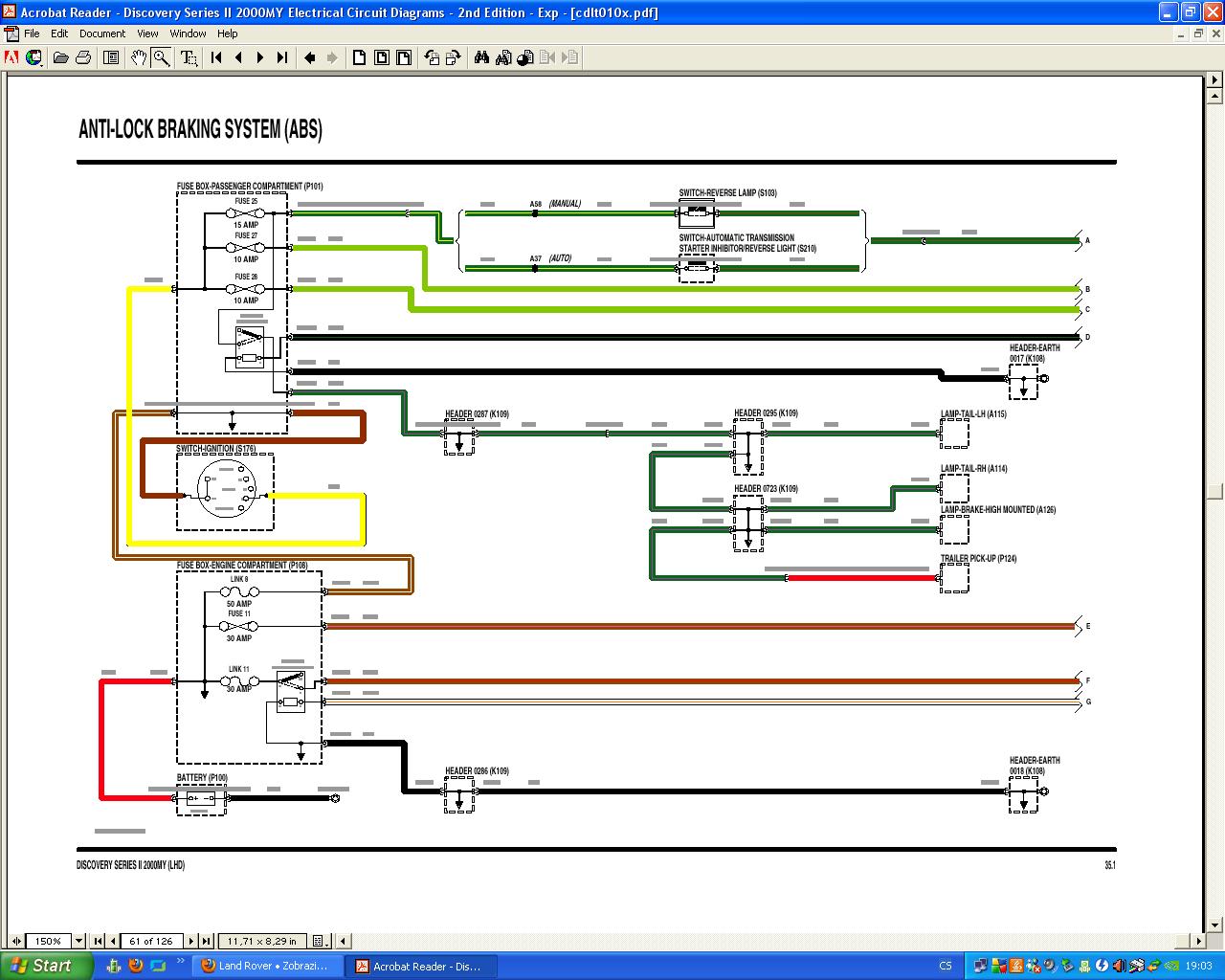This screenshot has height=980, width=1225.
Task: Click the Windows Start button
Action: coord(46,966)
